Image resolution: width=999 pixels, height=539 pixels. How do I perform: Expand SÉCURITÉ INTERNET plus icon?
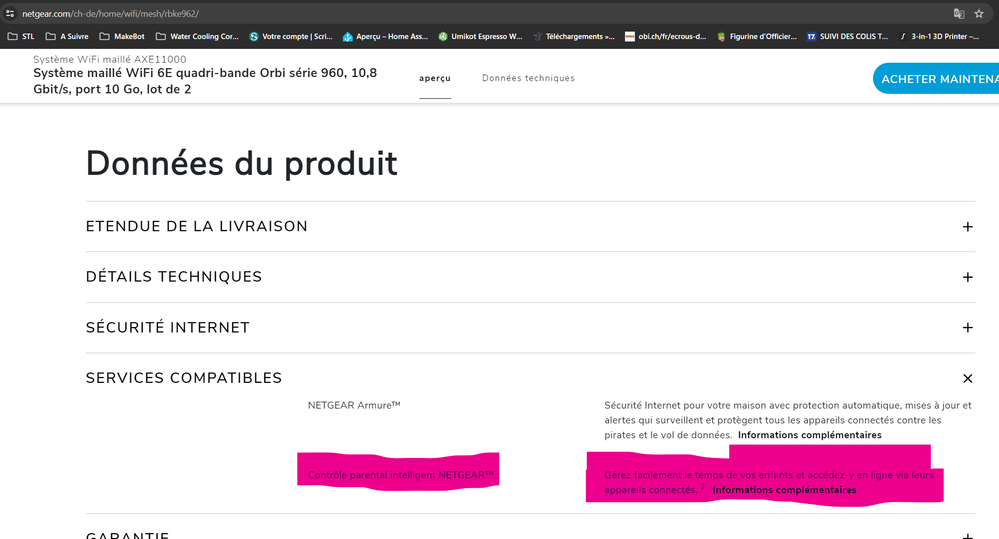pos(967,327)
